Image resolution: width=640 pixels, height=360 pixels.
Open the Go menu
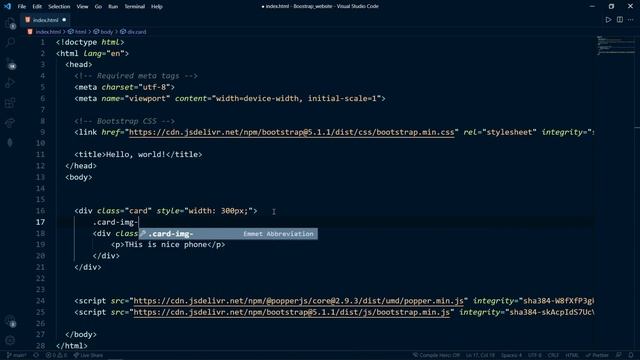pos(98,7)
